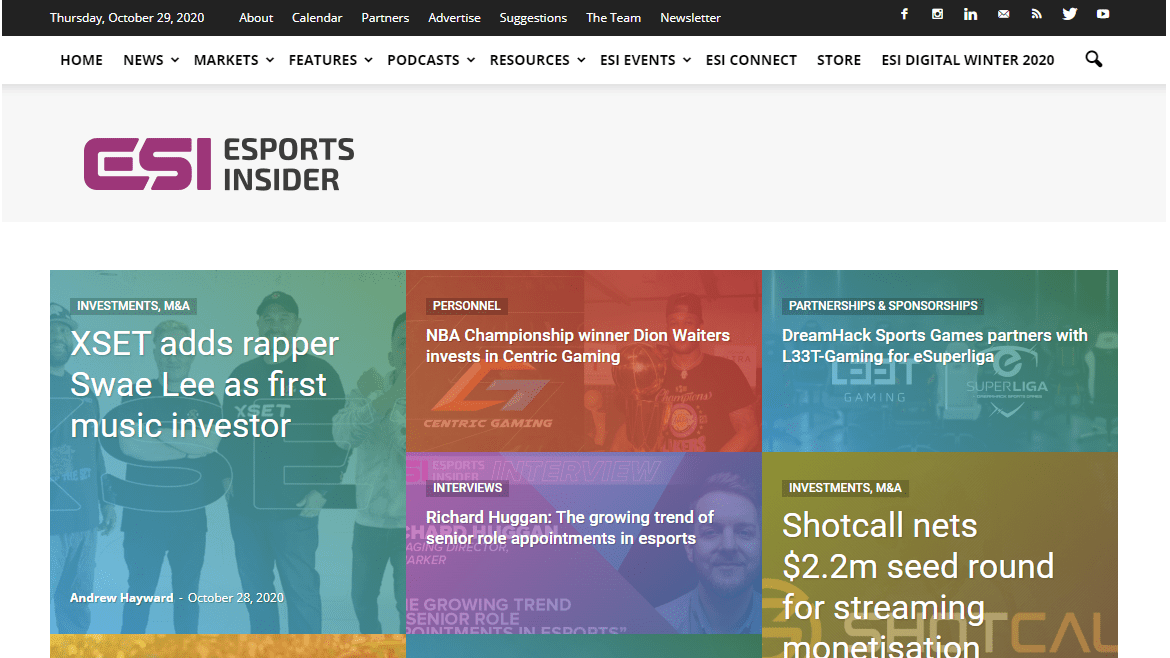The width and height of the screenshot is (1170, 658).
Task: Open the Twitter bird icon
Action: click(1070, 15)
